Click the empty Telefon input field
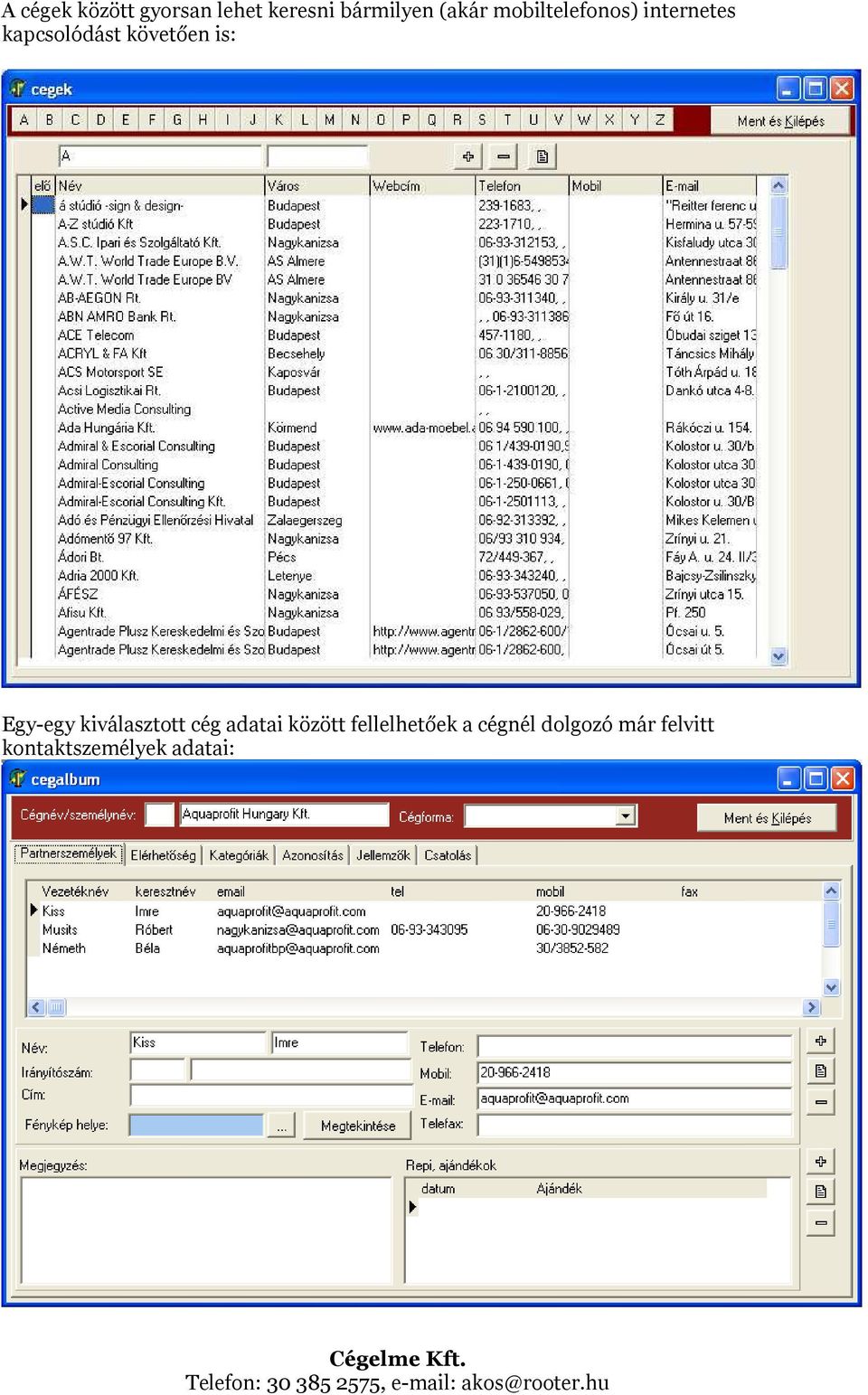868x1395 pixels. point(635,1047)
